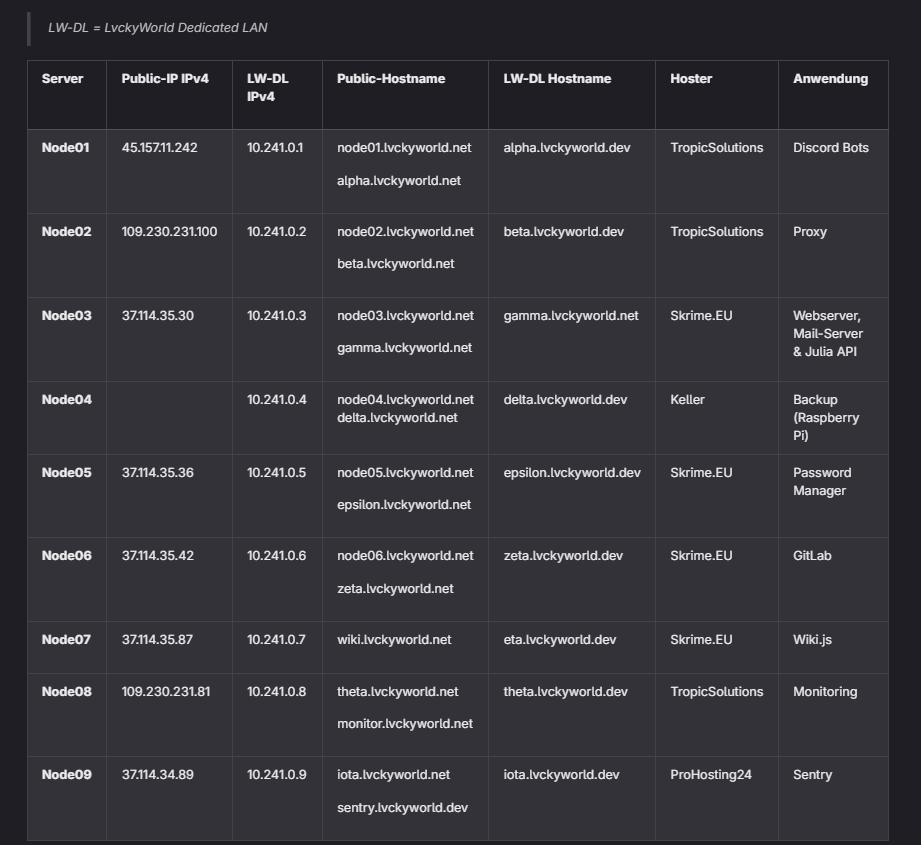The height and width of the screenshot is (845, 921).
Task: Click the Public-Hostname column header
Action: click(x=391, y=79)
